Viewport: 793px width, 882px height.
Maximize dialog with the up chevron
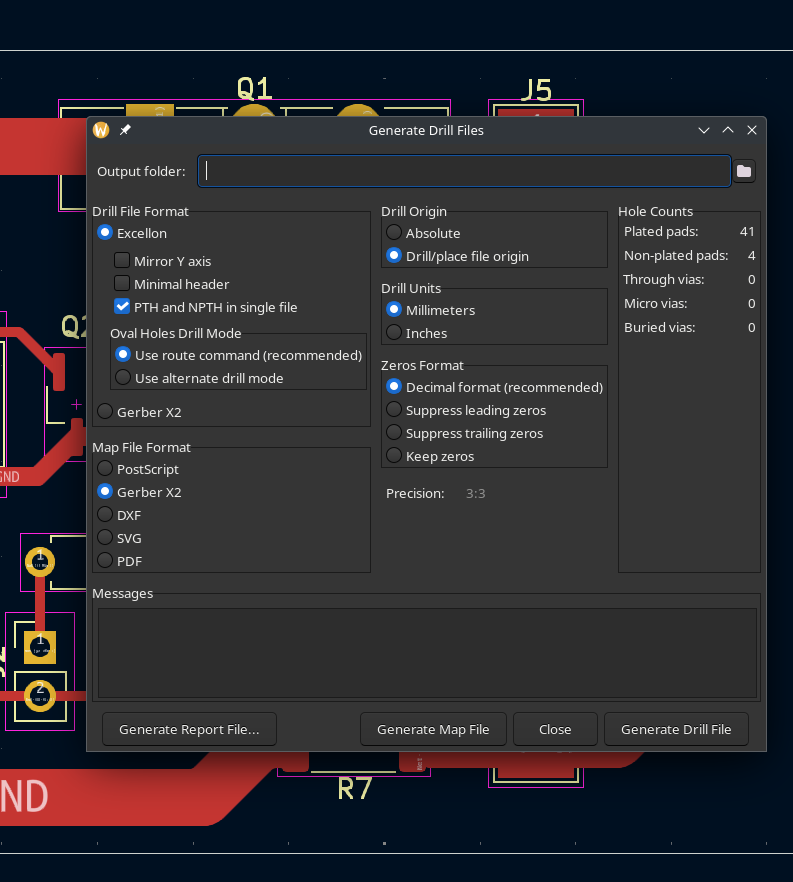coord(728,130)
